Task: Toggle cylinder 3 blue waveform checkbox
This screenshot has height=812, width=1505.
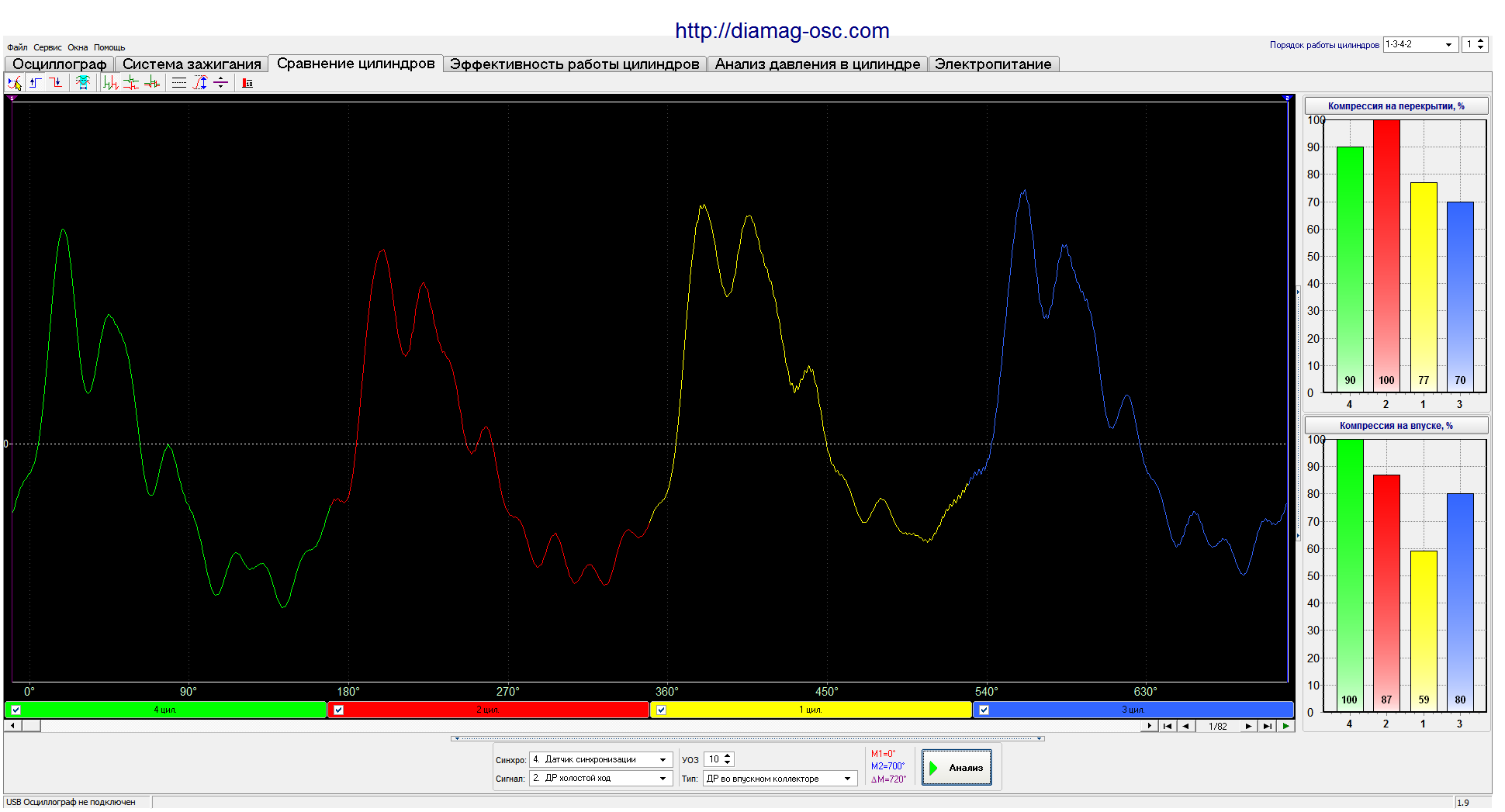Action: coord(984,710)
